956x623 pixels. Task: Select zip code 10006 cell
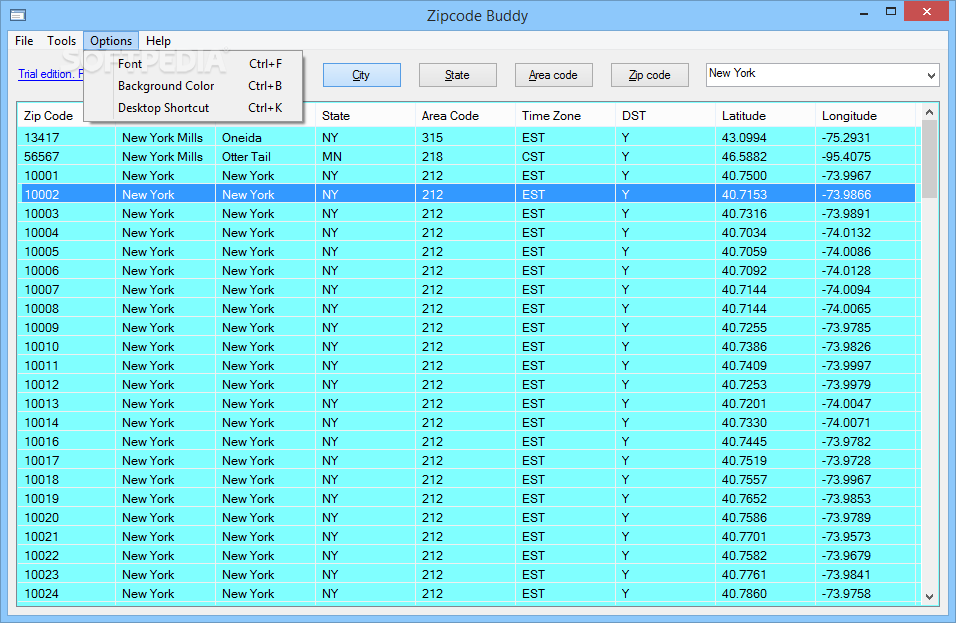68,271
